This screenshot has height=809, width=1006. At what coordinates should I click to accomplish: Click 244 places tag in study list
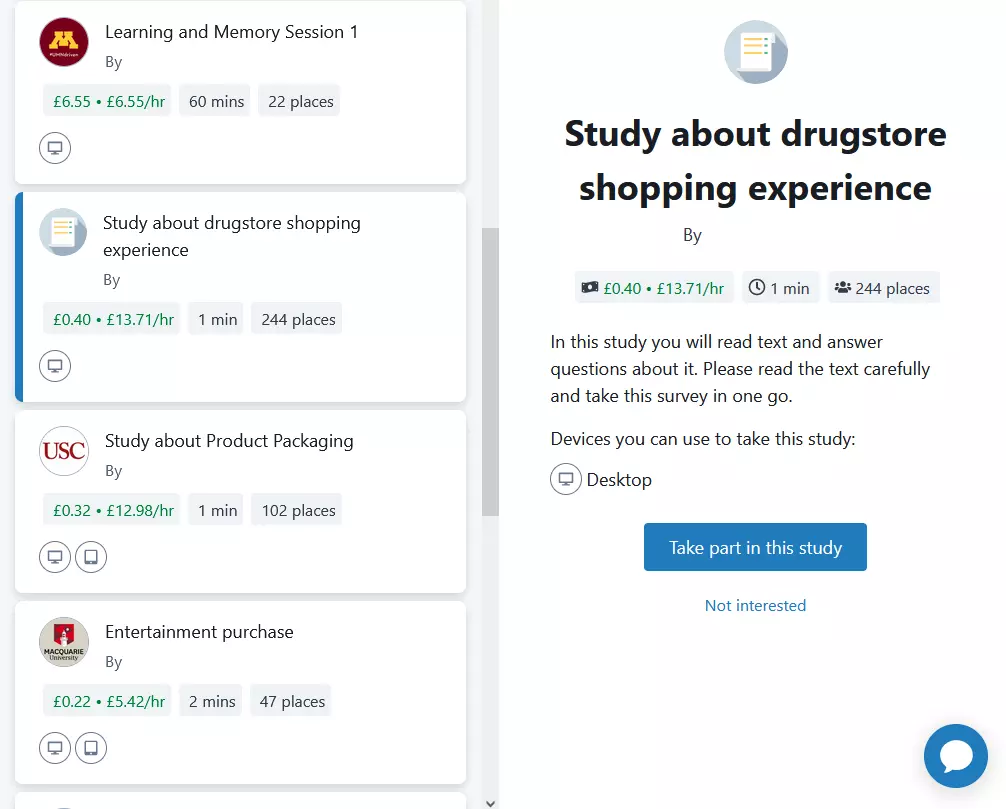click(x=298, y=319)
